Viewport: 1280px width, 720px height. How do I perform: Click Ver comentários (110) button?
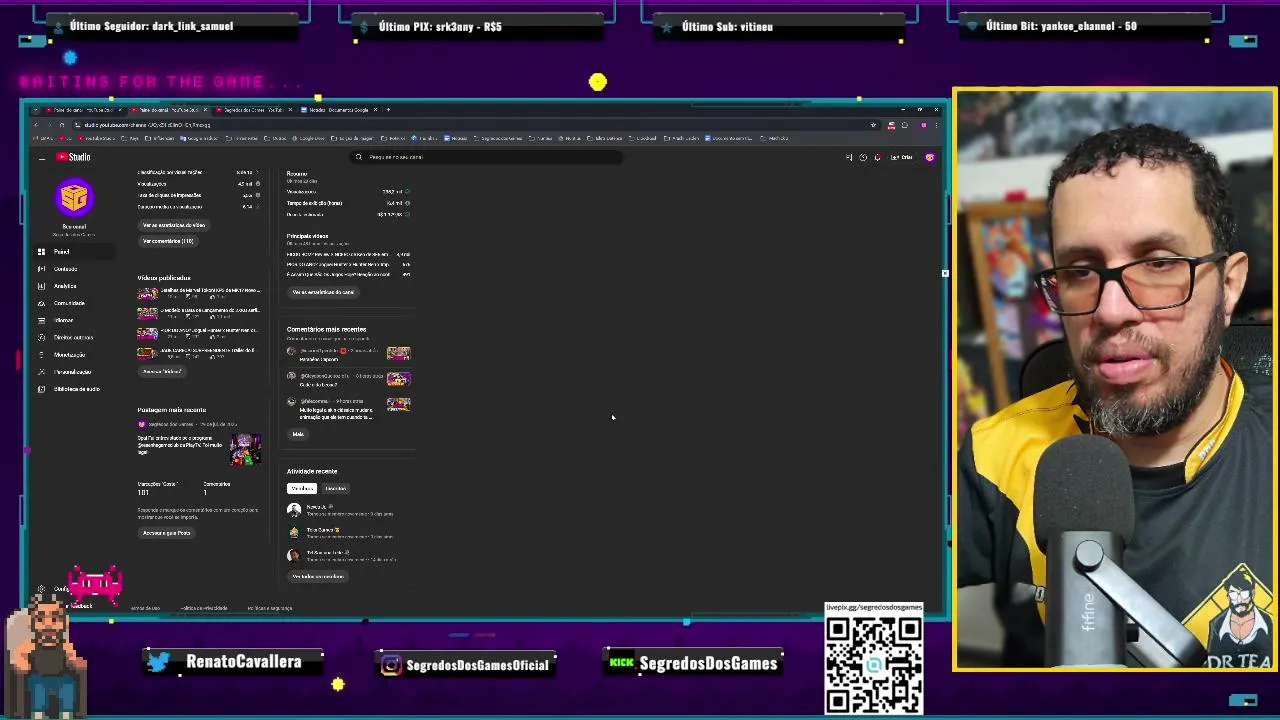168,241
